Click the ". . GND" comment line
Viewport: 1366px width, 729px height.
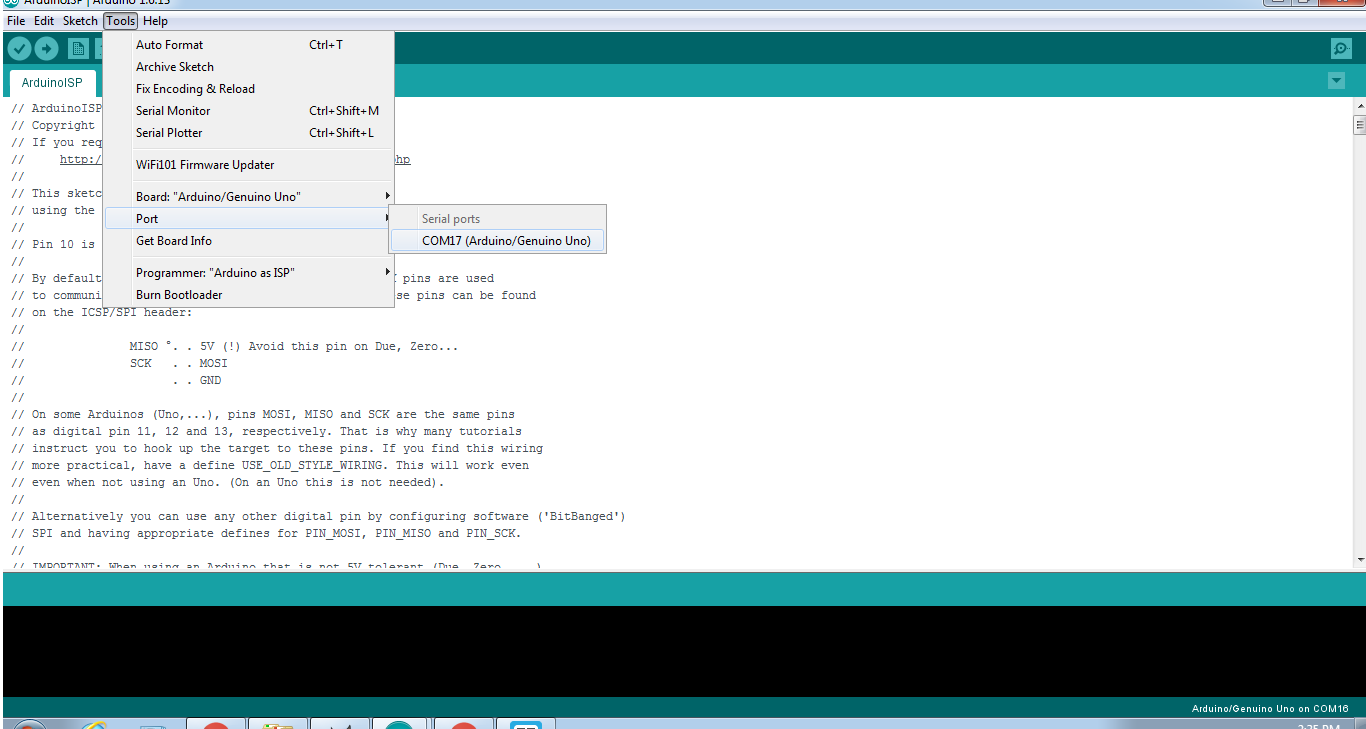pos(116,381)
